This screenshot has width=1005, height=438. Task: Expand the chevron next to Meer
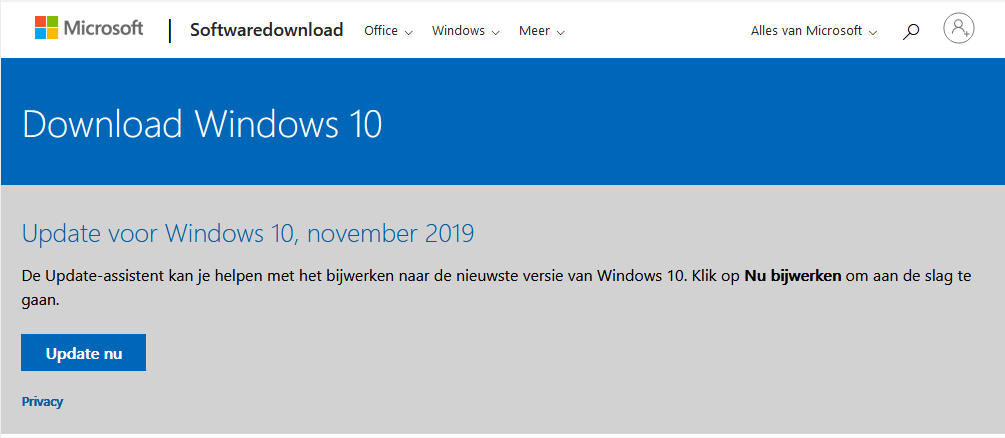click(560, 32)
